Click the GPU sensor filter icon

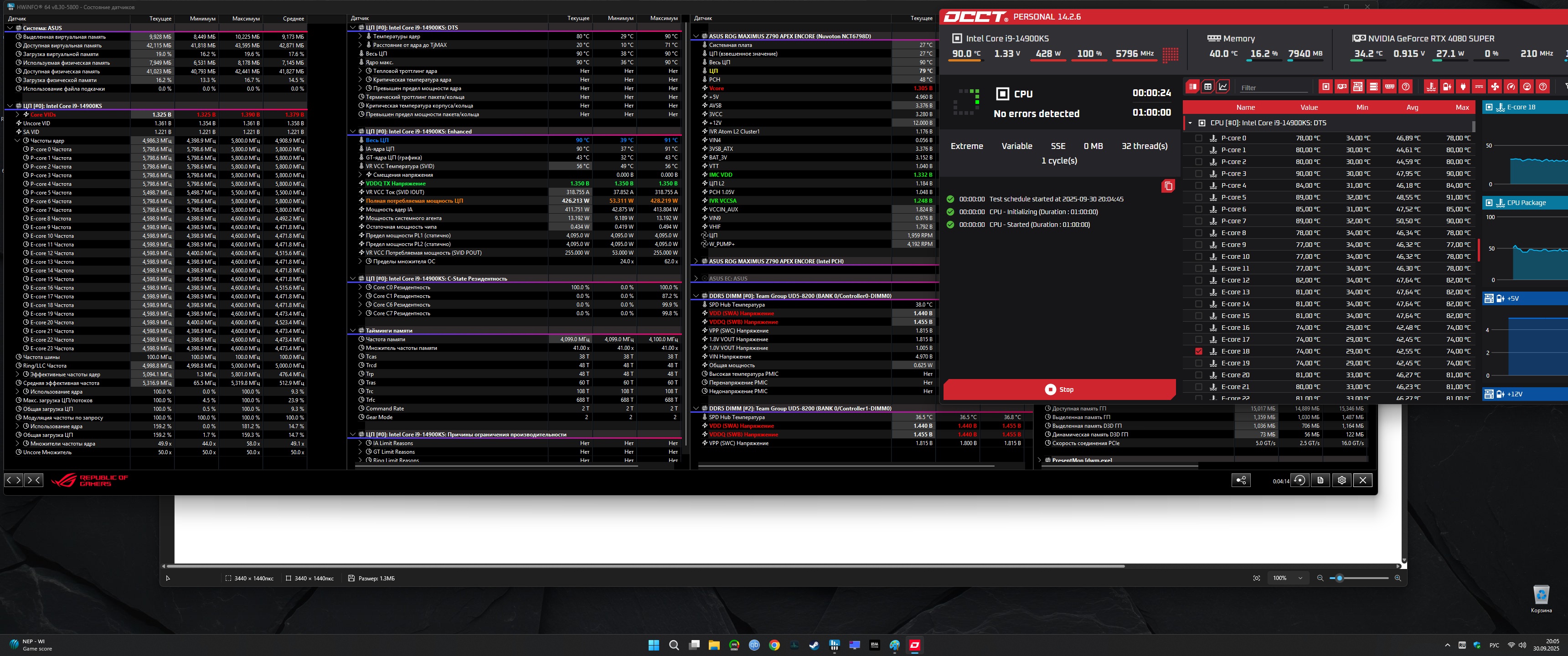tap(1341, 87)
